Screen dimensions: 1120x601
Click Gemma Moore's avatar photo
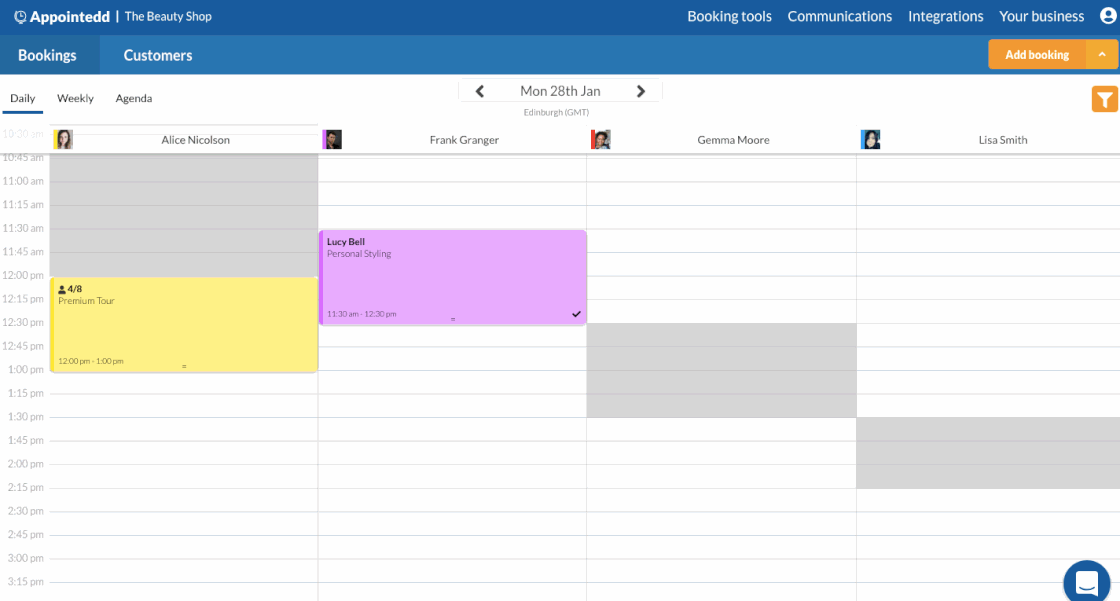(x=601, y=140)
